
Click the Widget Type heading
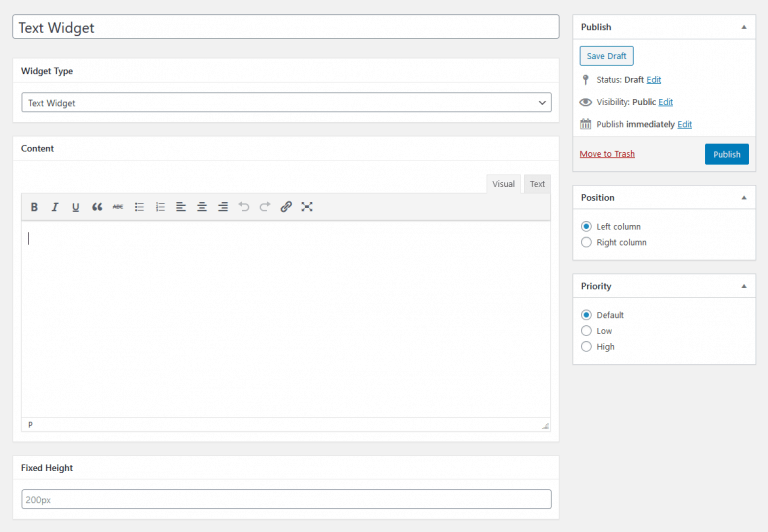pos(47,71)
